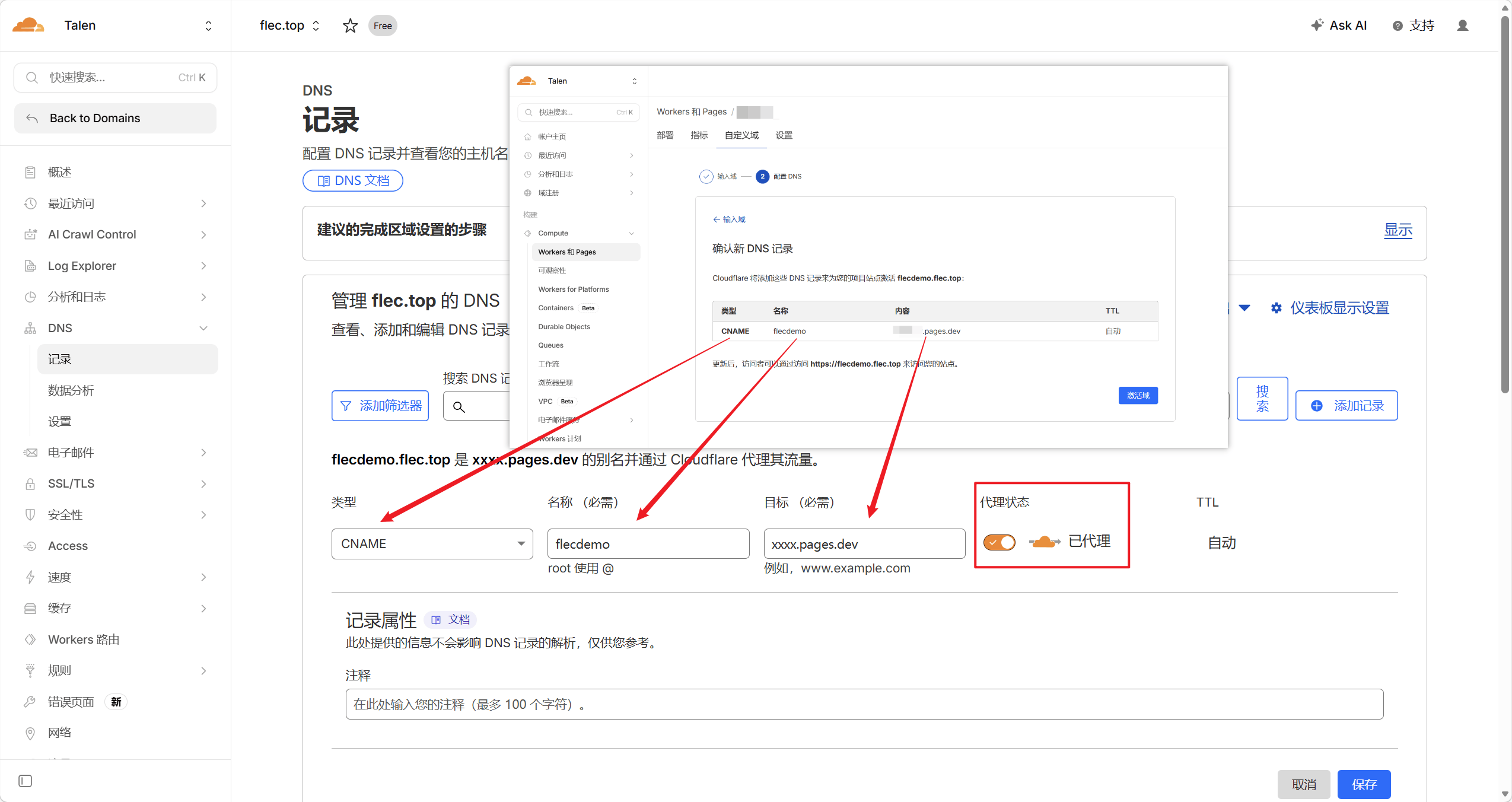1512x802 pixels.
Task: Open dashboard display settings gear
Action: (x=1276, y=308)
